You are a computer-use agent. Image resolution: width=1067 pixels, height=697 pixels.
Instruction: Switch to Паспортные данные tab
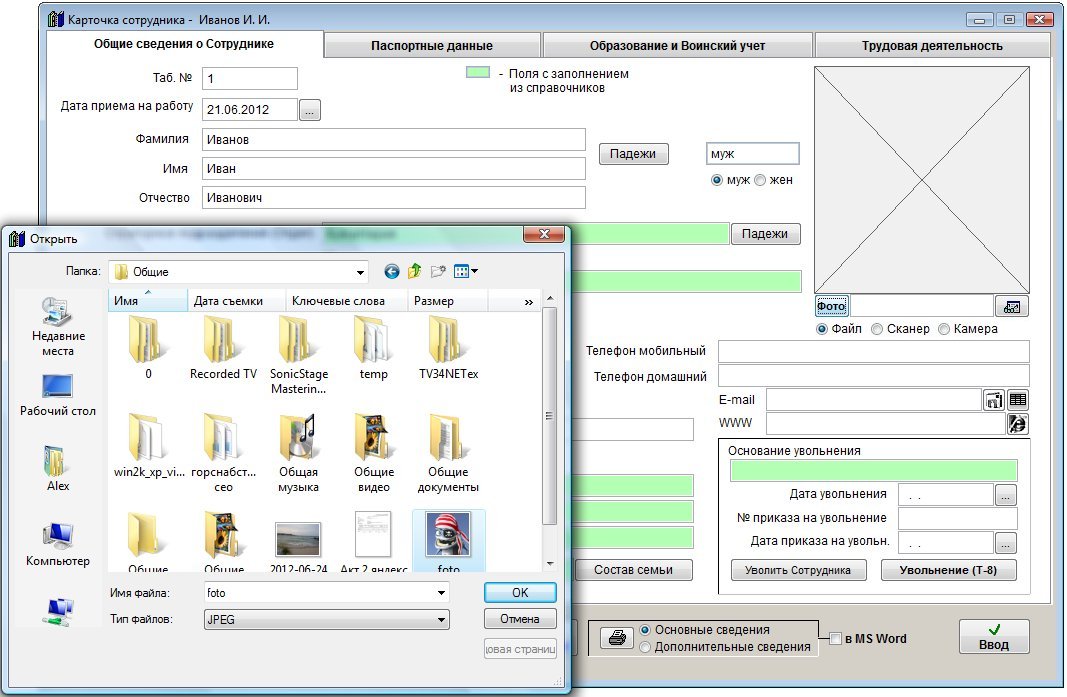click(431, 45)
